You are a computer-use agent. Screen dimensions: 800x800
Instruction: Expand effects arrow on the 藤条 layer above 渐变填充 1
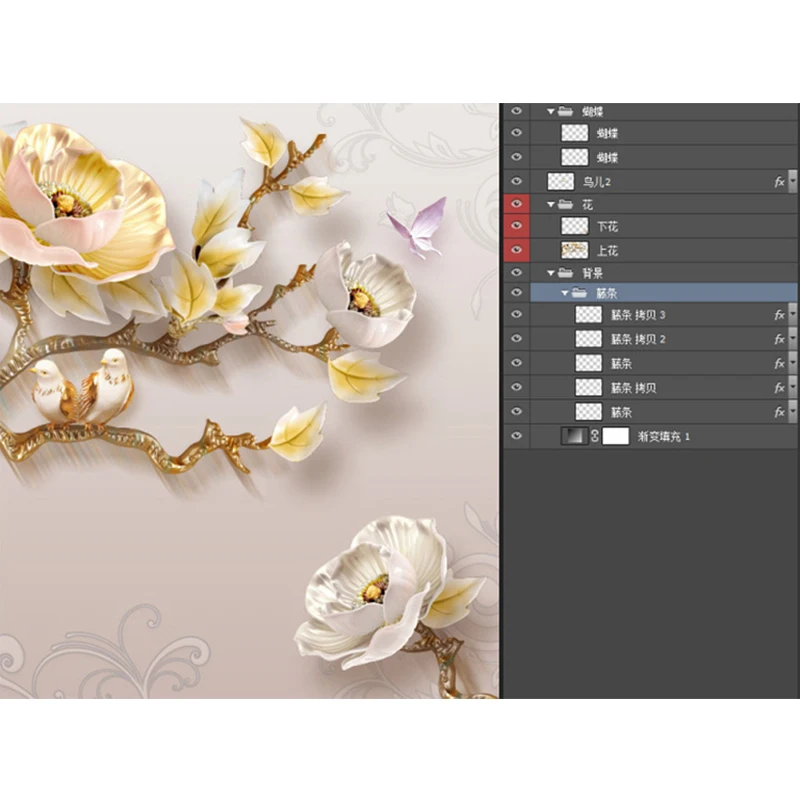point(792,412)
